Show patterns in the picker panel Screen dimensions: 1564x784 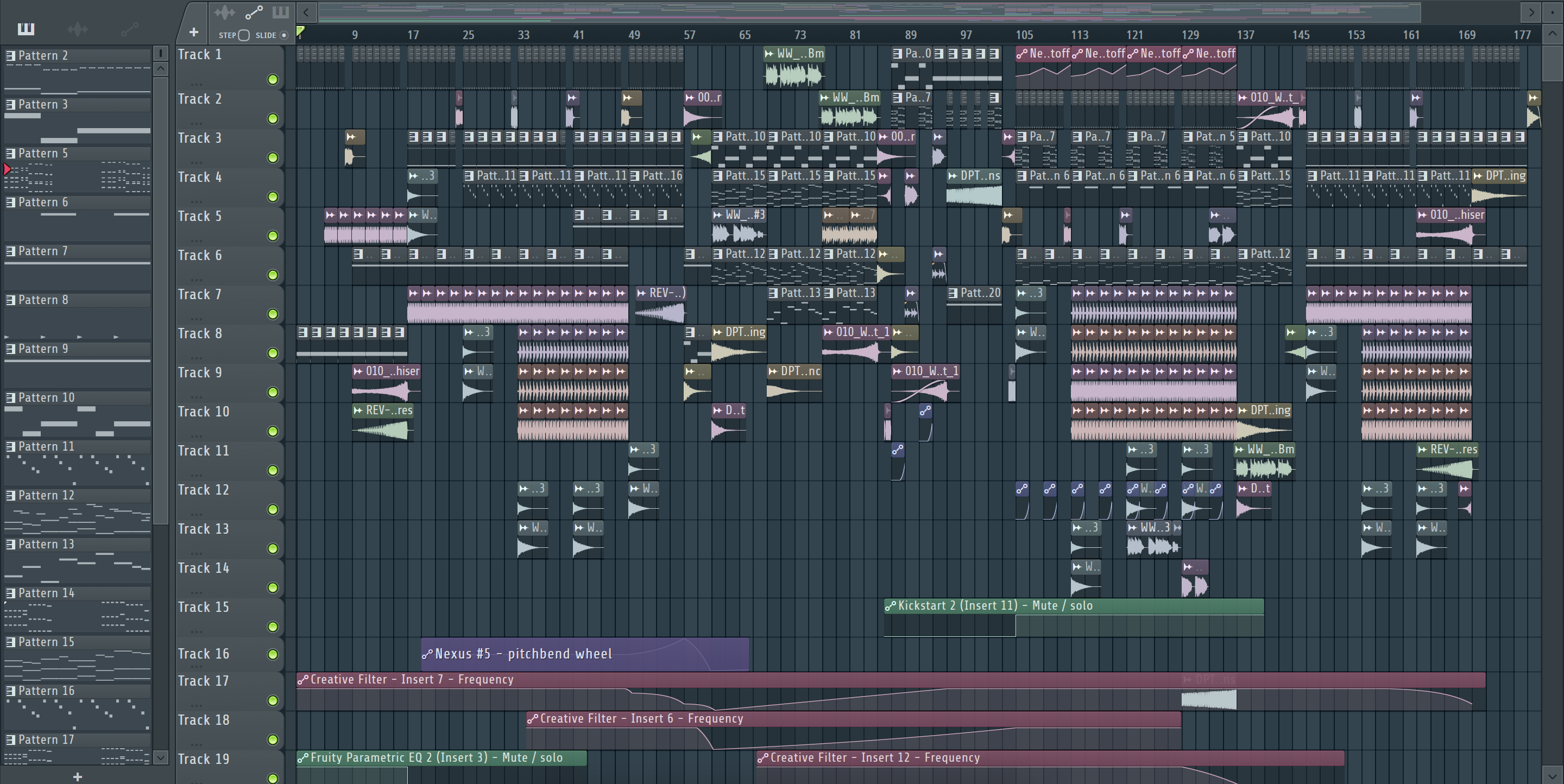(26, 29)
